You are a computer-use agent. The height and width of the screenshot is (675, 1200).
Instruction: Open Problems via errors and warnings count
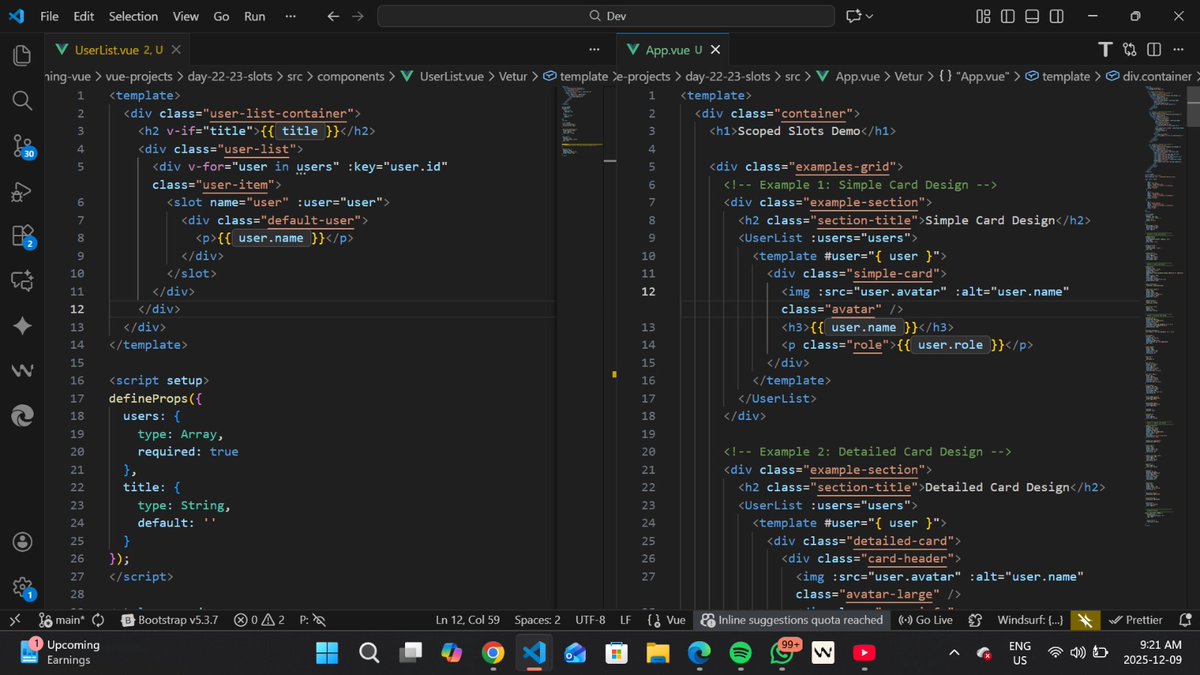tap(259, 620)
